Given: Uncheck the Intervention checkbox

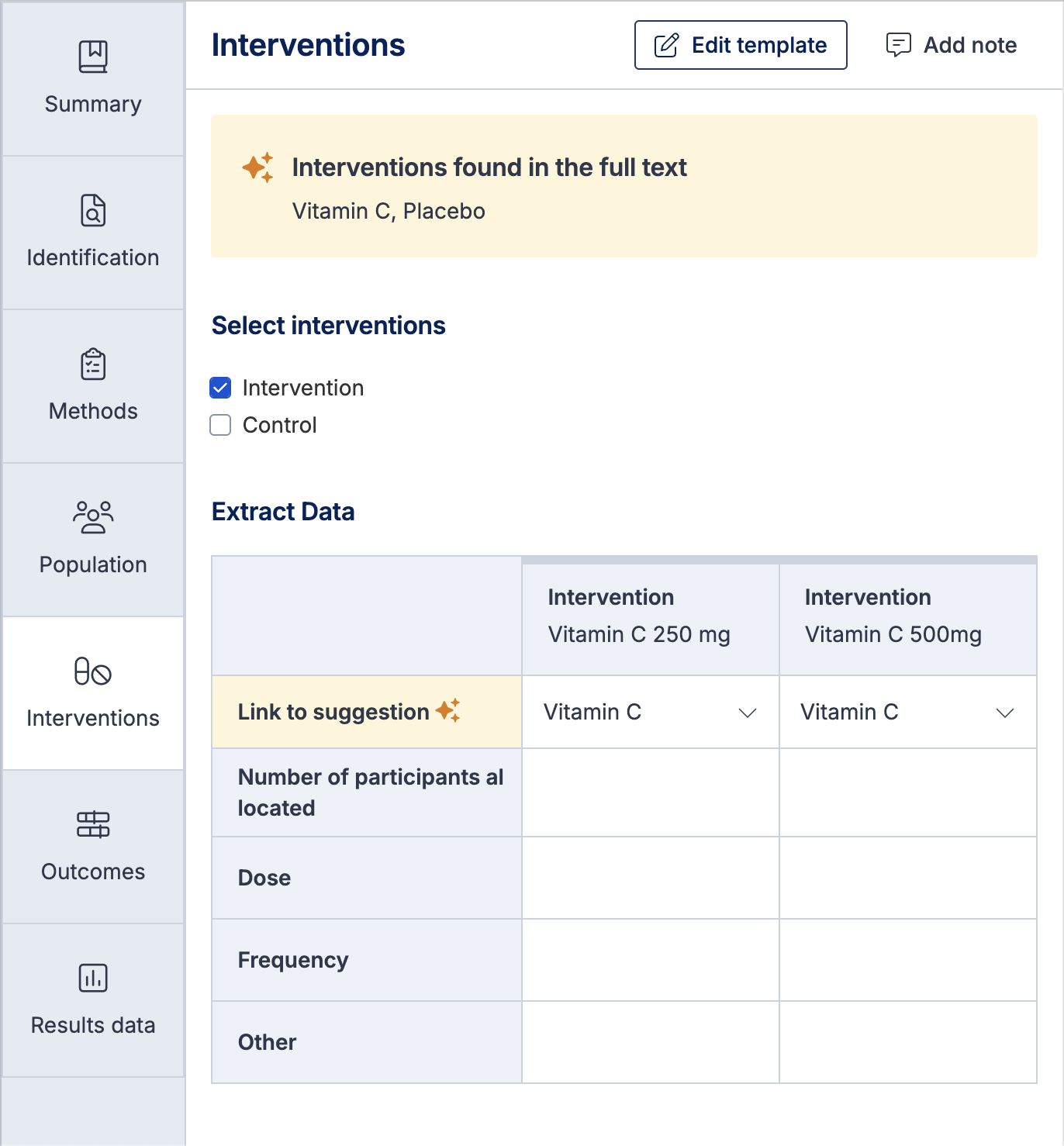Looking at the screenshot, I should point(221,388).
